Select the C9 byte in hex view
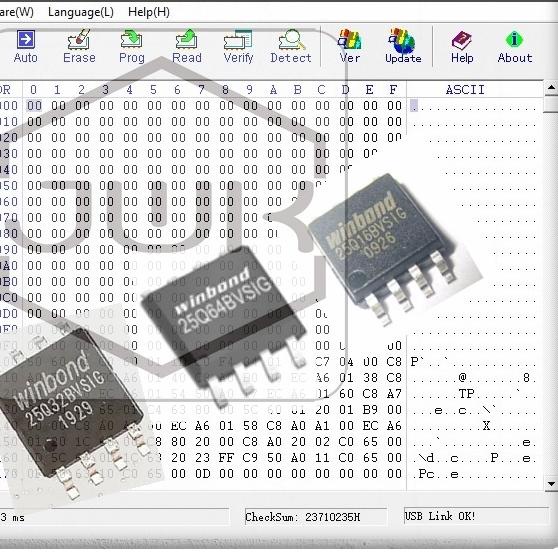 [x=250, y=458]
